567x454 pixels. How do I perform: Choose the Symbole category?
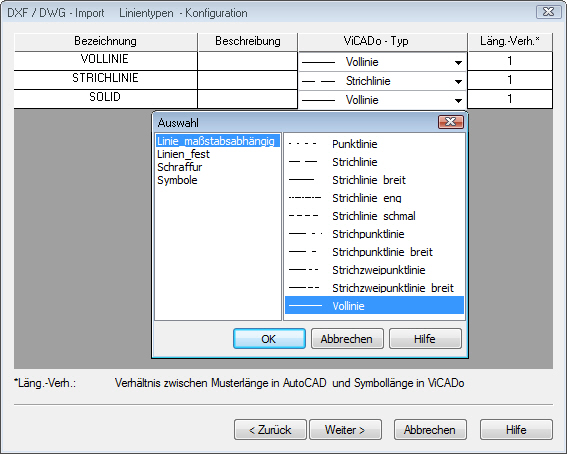click(x=177, y=180)
